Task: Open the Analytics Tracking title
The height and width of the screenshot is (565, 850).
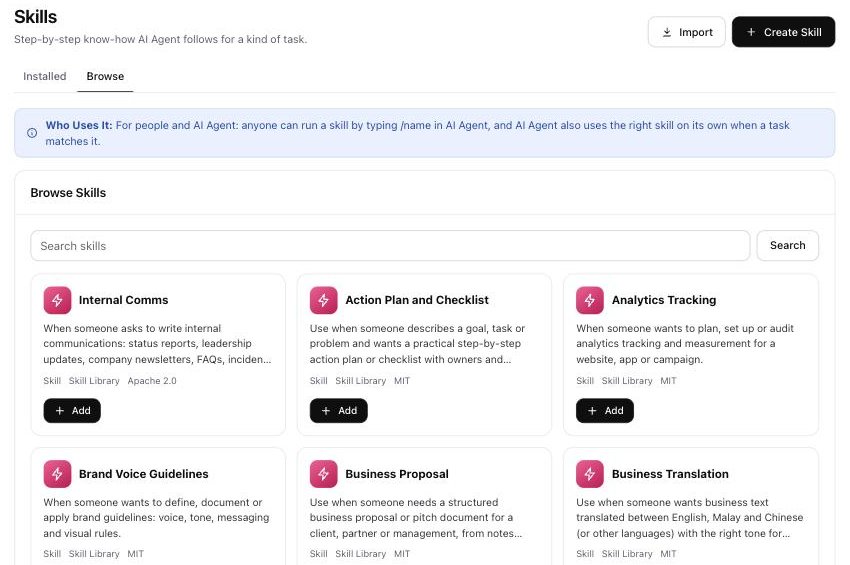Action: 664,300
